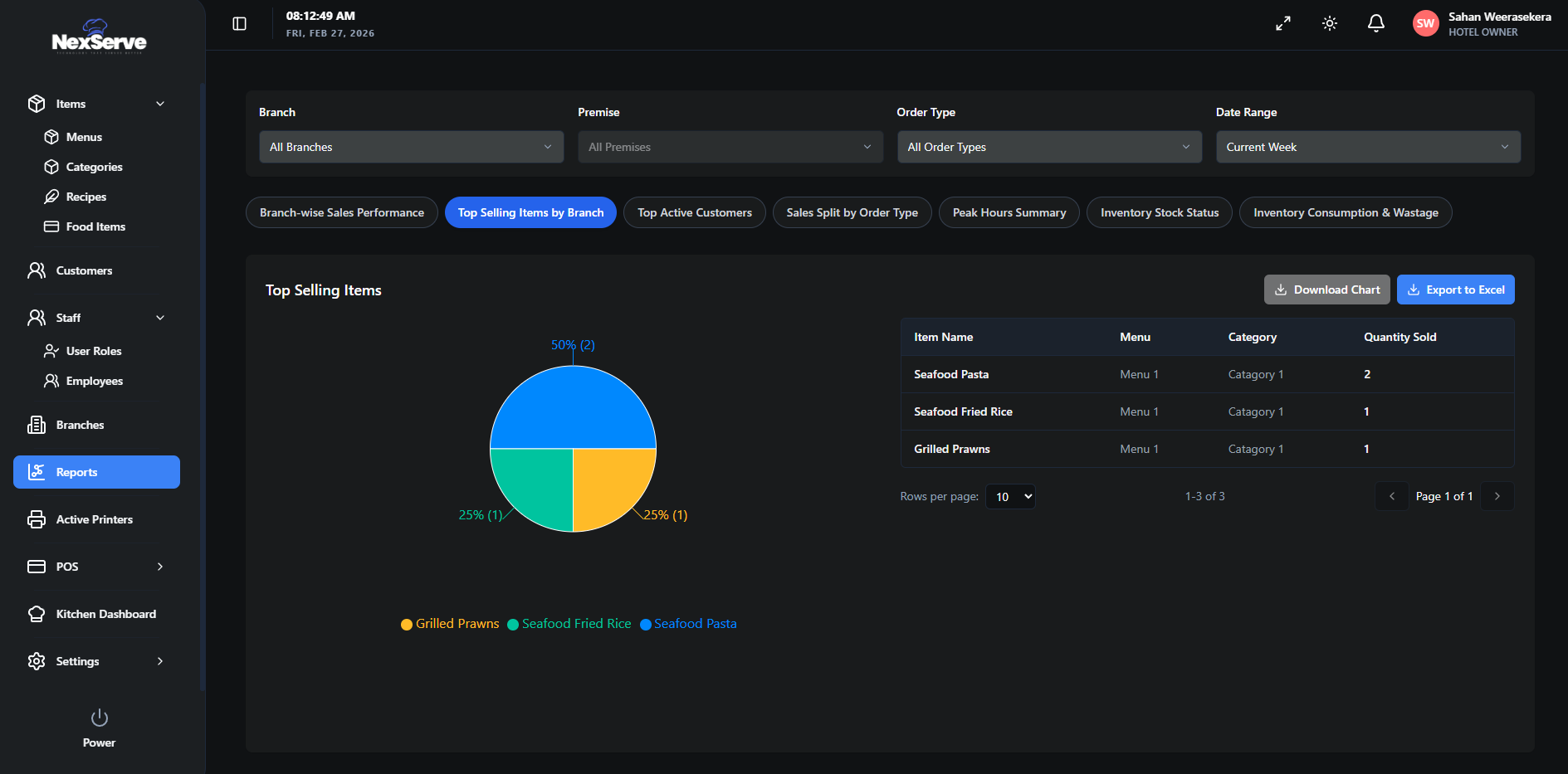This screenshot has width=1568, height=774.
Task: Expand the Date Range dropdown
Action: click(1367, 147)
